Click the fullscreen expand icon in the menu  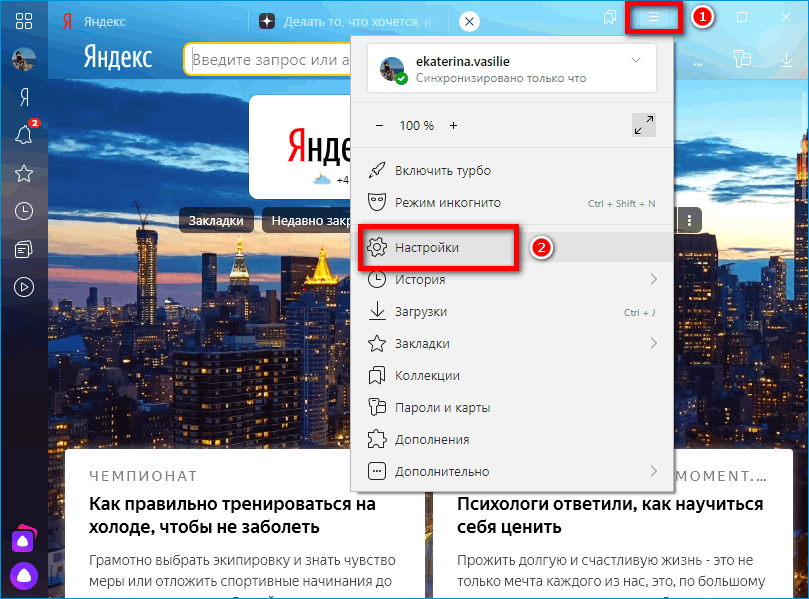coord(643,125)
